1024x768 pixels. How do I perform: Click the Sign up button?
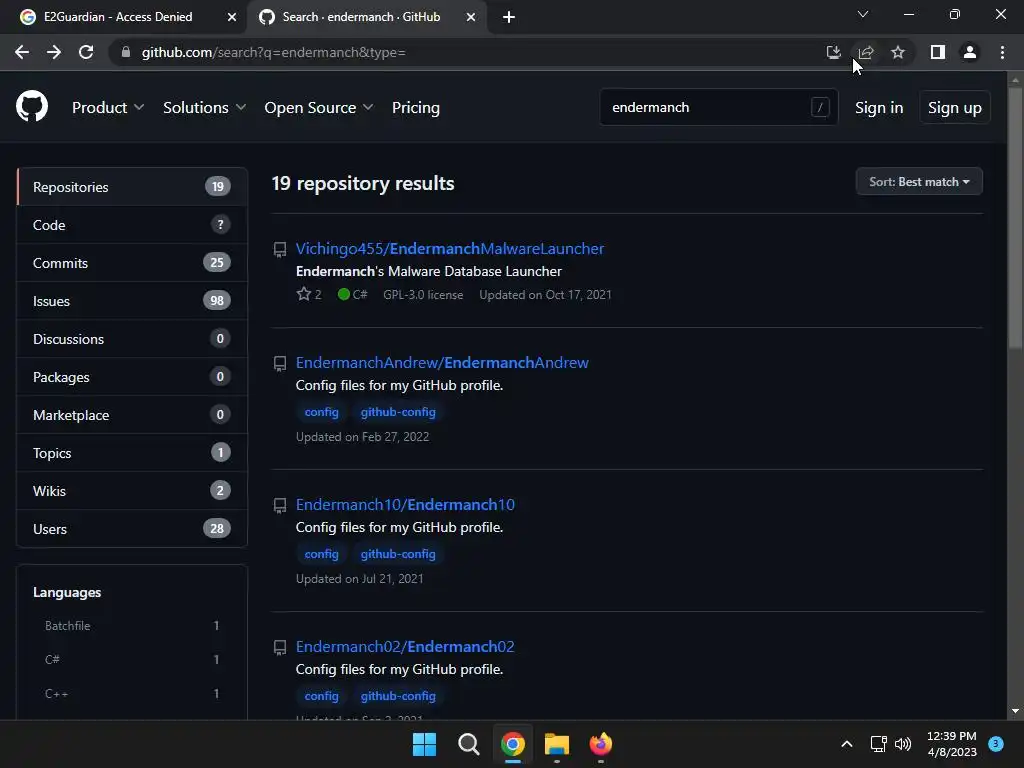(955, 108)
